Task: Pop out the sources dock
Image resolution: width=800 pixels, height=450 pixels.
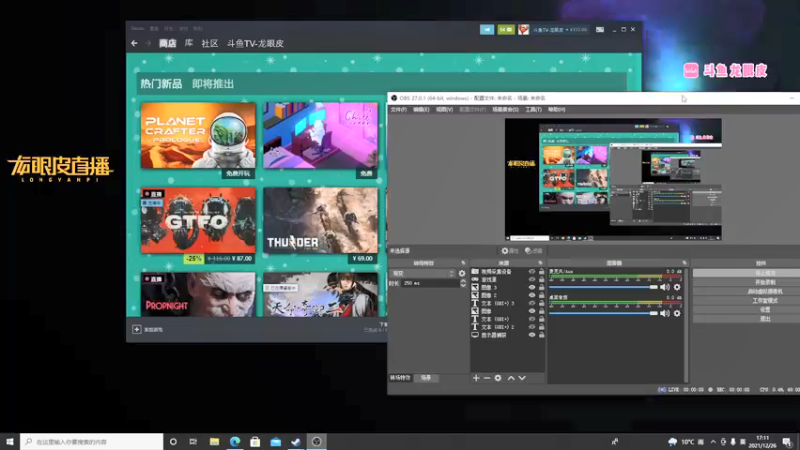Action: pyautogui.click(x=540, y=263)
